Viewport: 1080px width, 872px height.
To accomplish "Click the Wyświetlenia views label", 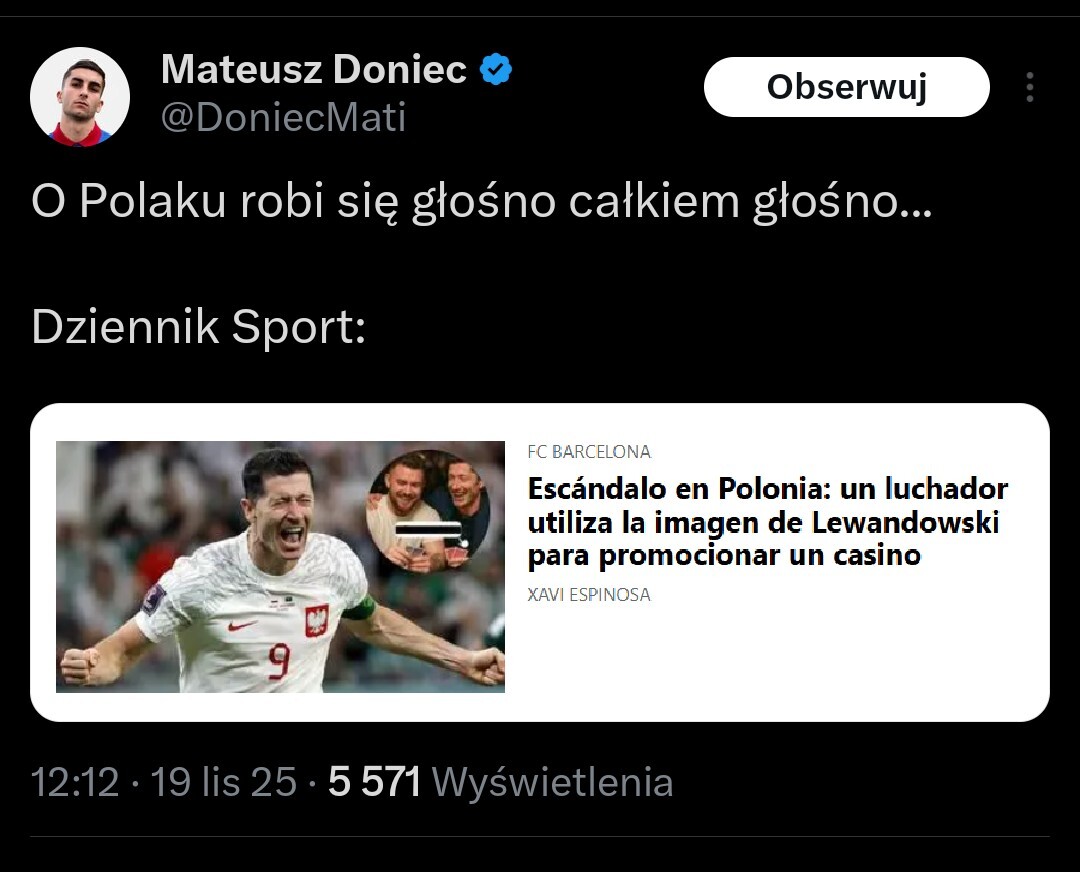I will click(x=553, y=782).
